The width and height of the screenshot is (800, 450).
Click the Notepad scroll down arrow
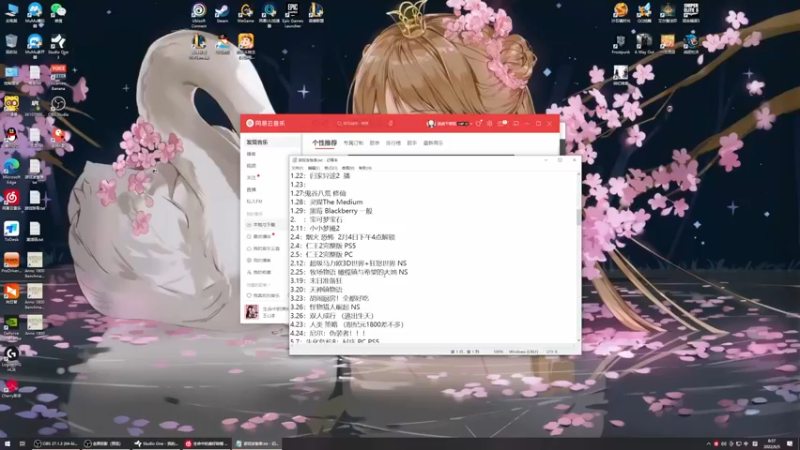click(x=579, y=340)
